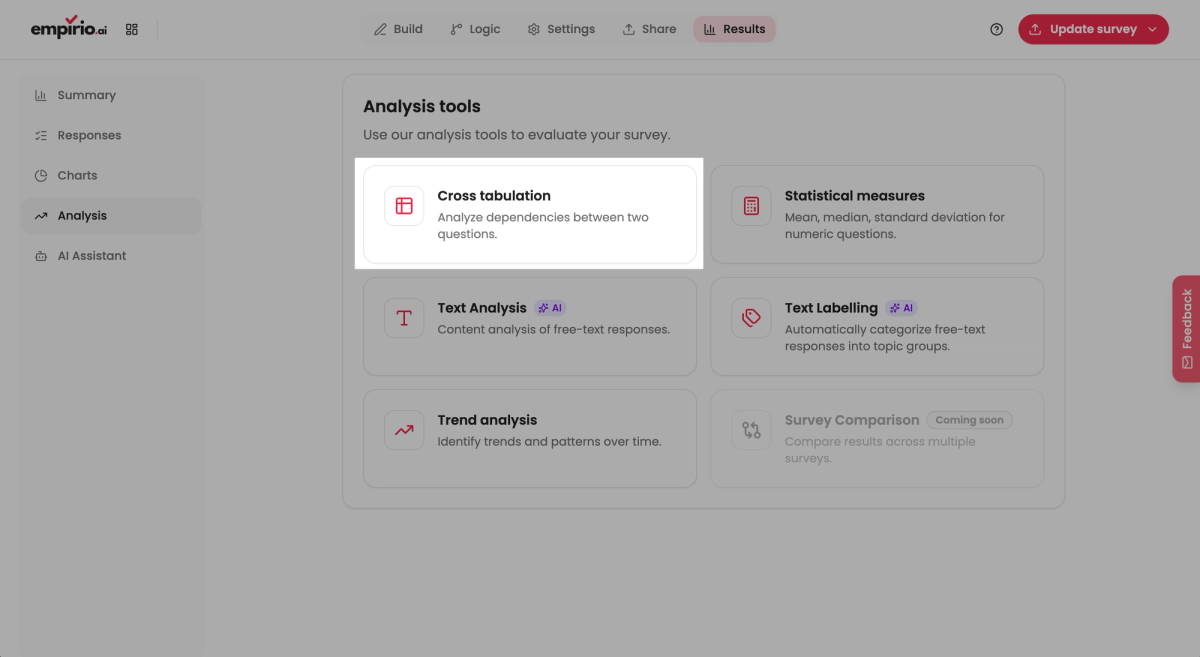
Task: Click the Coming soon badge
Action: (x=969, y=420)
